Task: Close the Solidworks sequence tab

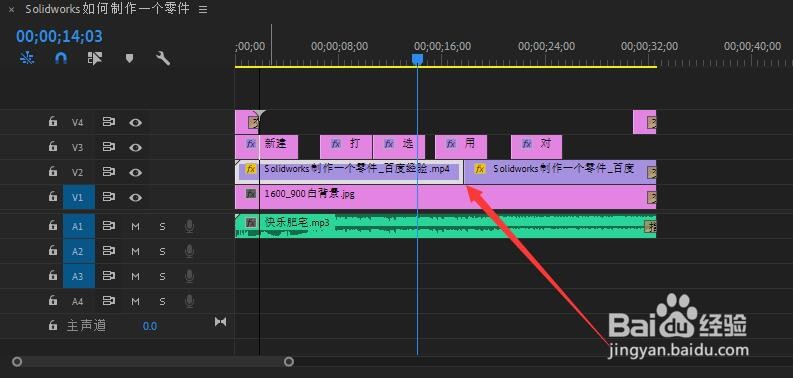Action: tap(11, 10)
